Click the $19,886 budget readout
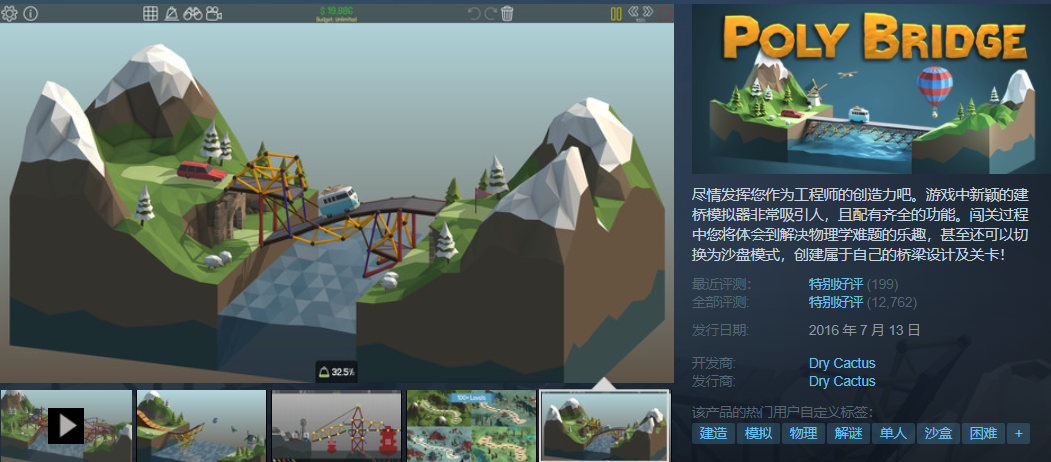The image size is (1051, 462). click(x=336, y=11)
